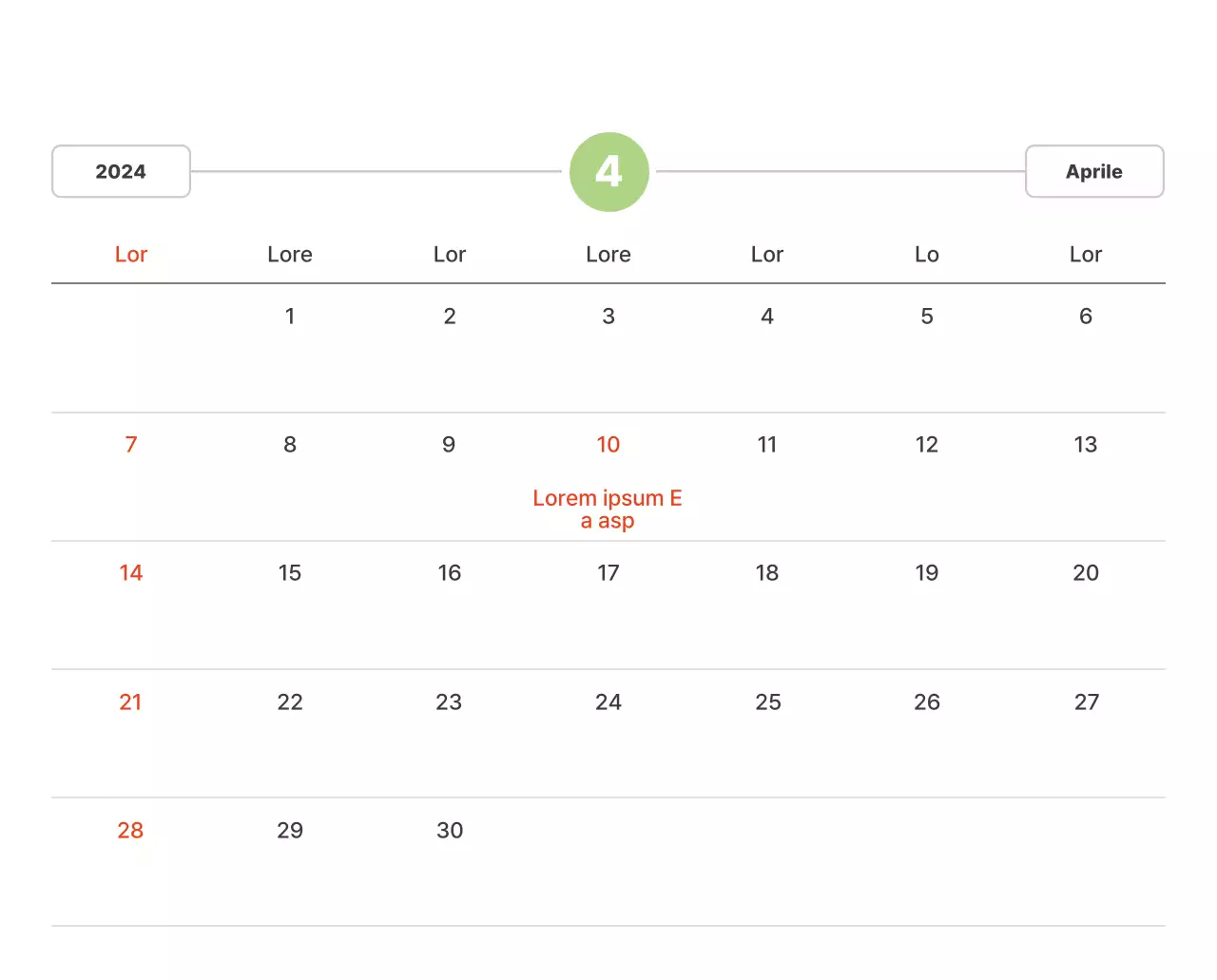Click date 20 in the third week

(1086, 573)
